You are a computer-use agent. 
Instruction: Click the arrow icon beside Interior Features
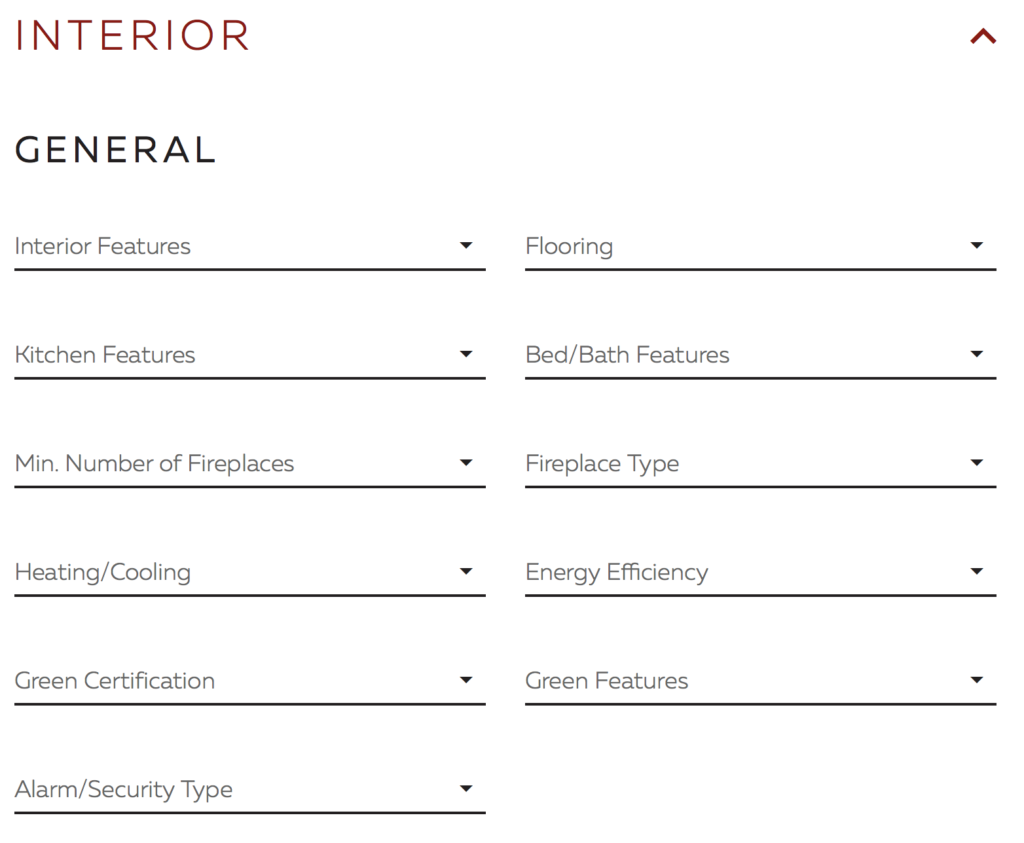pyautogui.click(x=466, y=246)
